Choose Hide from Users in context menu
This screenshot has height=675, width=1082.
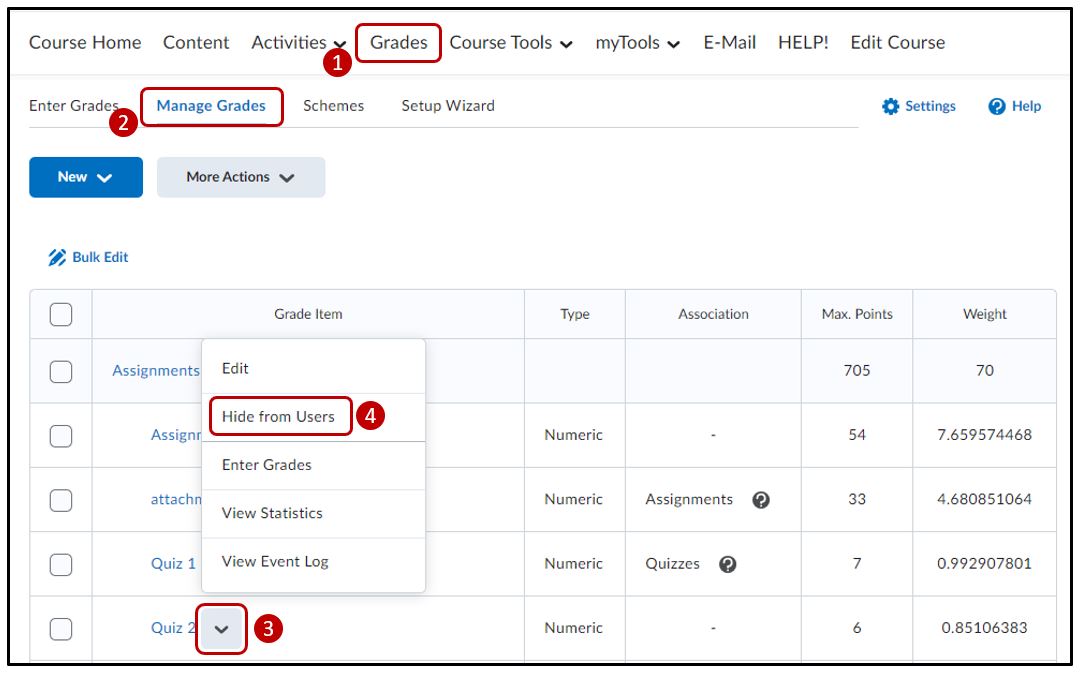point(279,417)
